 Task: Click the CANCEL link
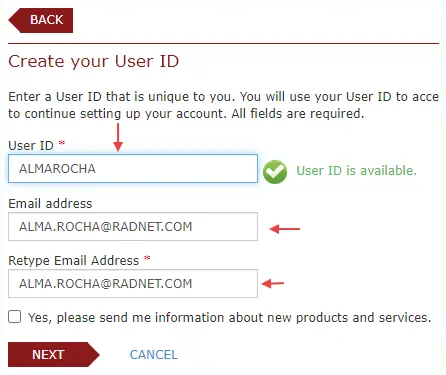154,355
